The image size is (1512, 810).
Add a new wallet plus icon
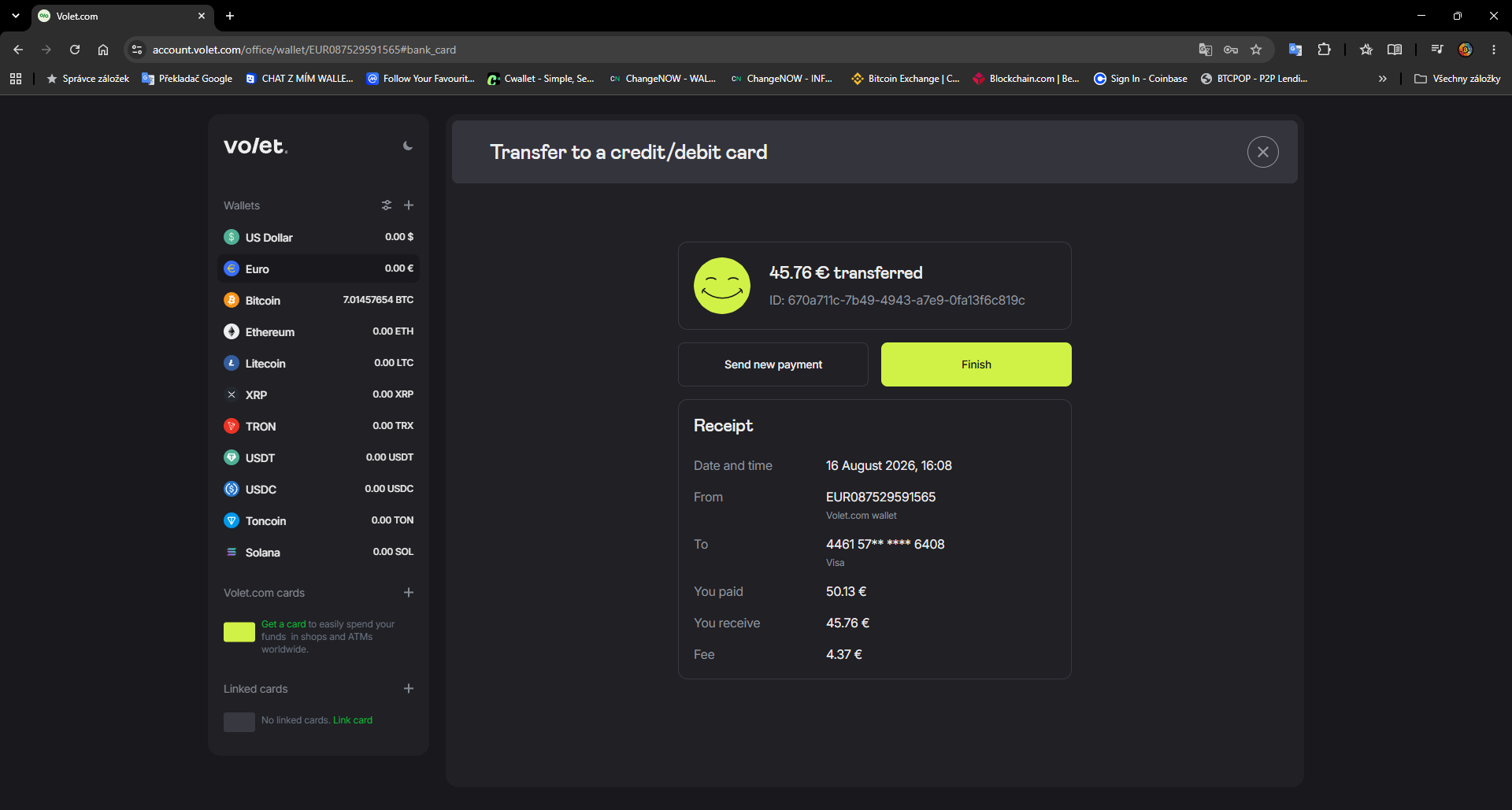point(409,205)
